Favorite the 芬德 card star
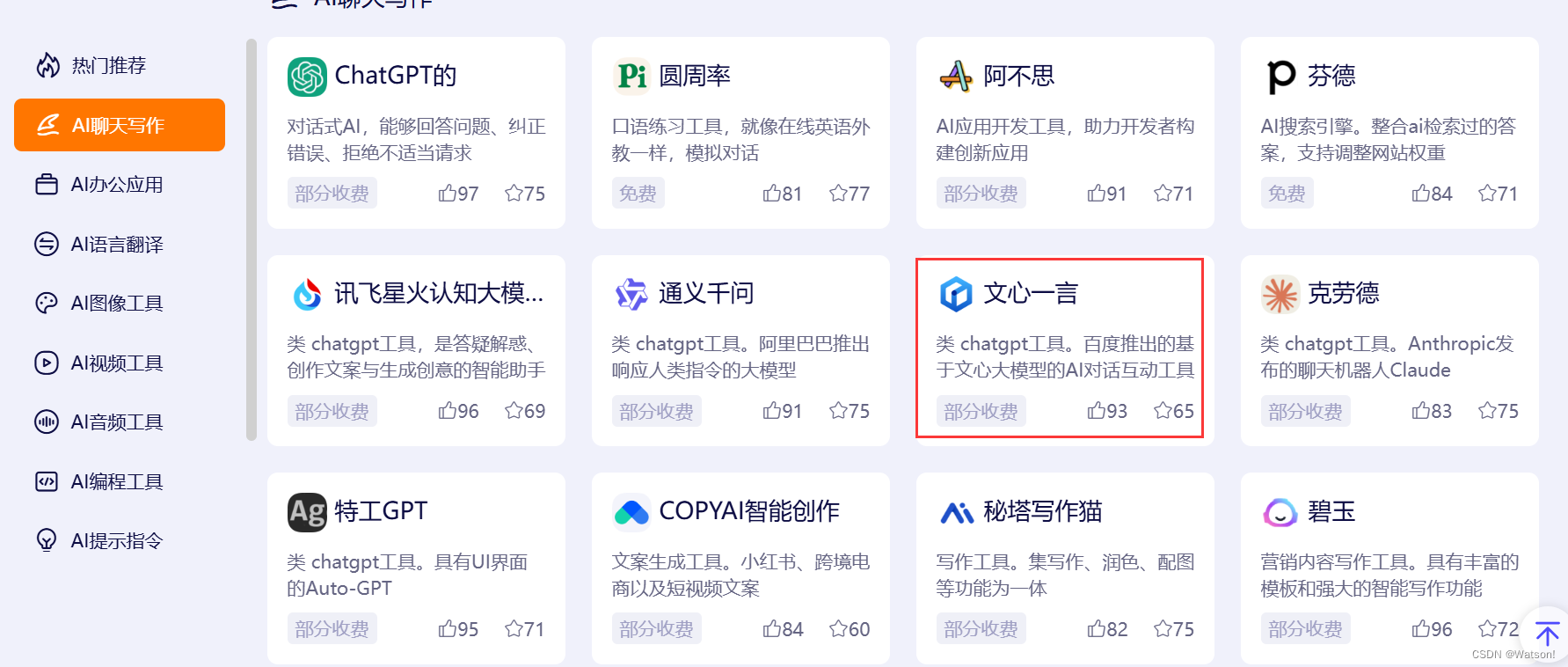The width and height of the screenshot is (1568, 667). coord(1499,194)
